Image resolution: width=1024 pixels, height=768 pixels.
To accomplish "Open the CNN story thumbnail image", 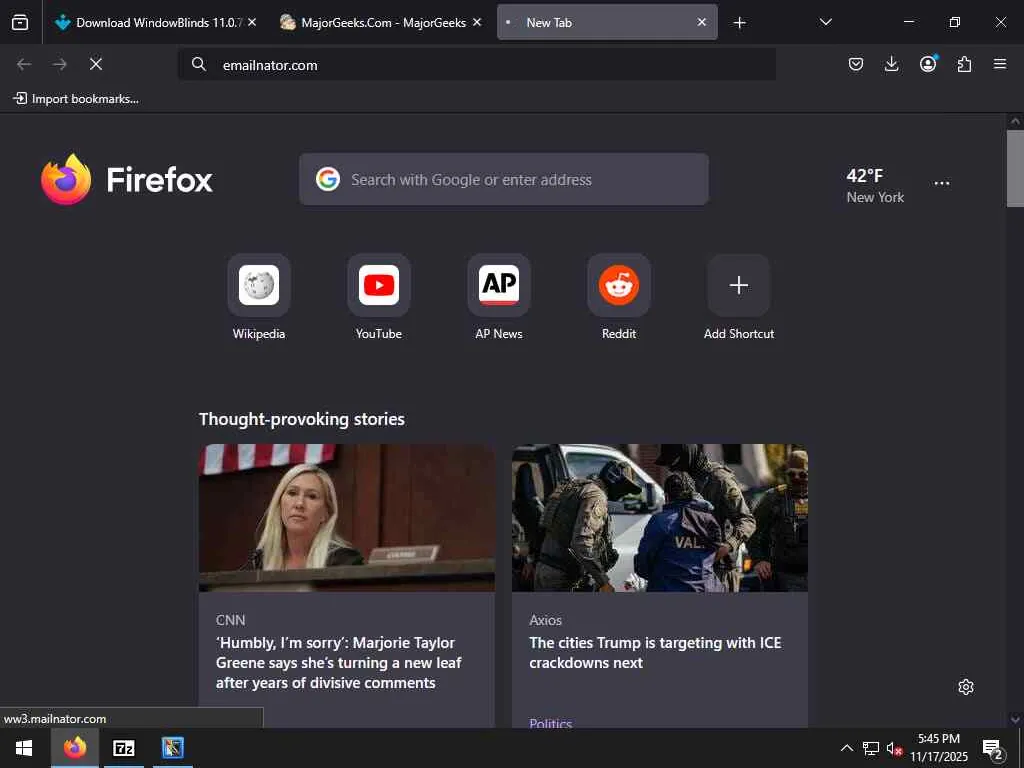I will tap(347, 518).
